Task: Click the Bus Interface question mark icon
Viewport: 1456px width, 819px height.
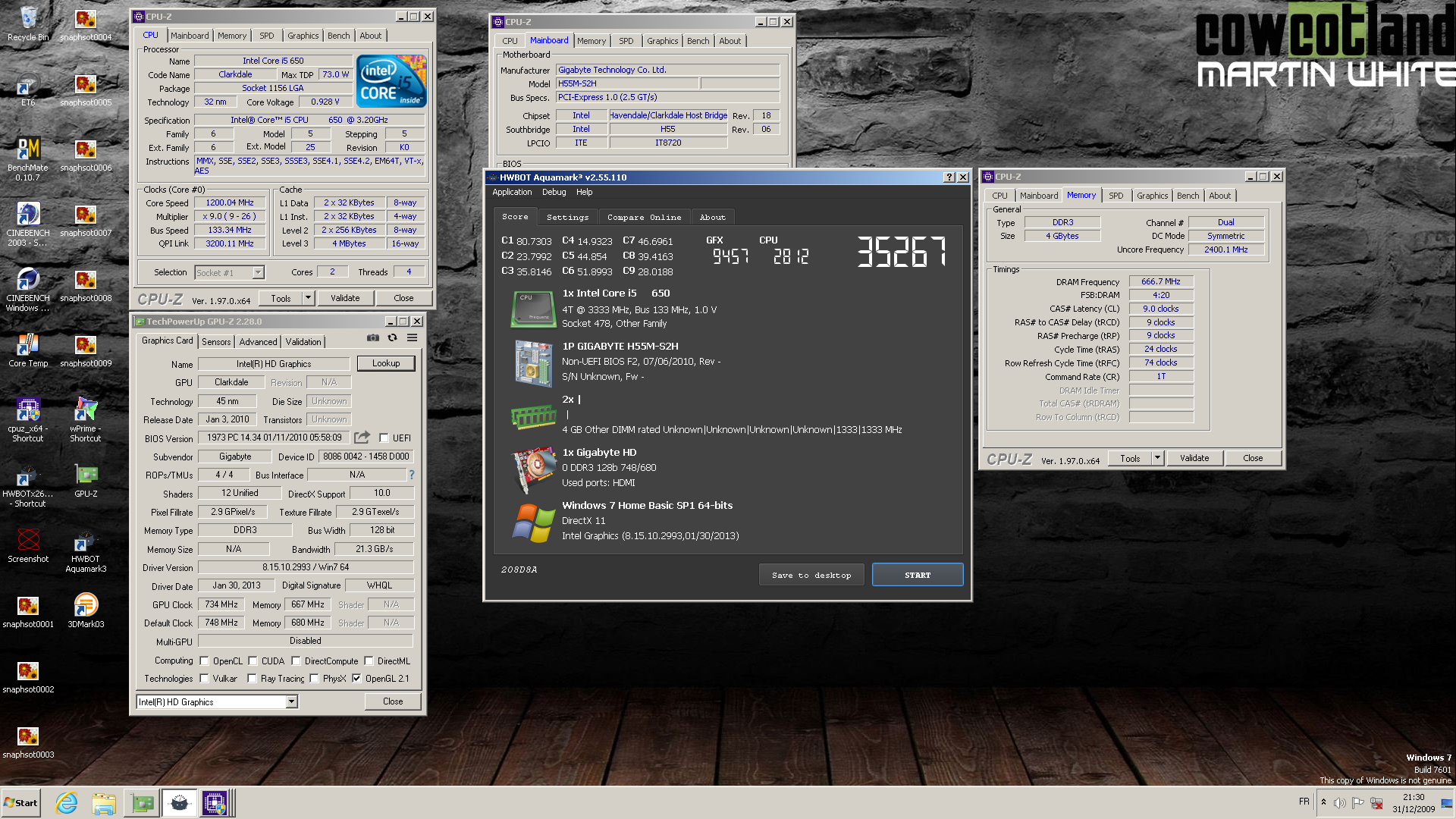Action: click(x=412, y=475)
